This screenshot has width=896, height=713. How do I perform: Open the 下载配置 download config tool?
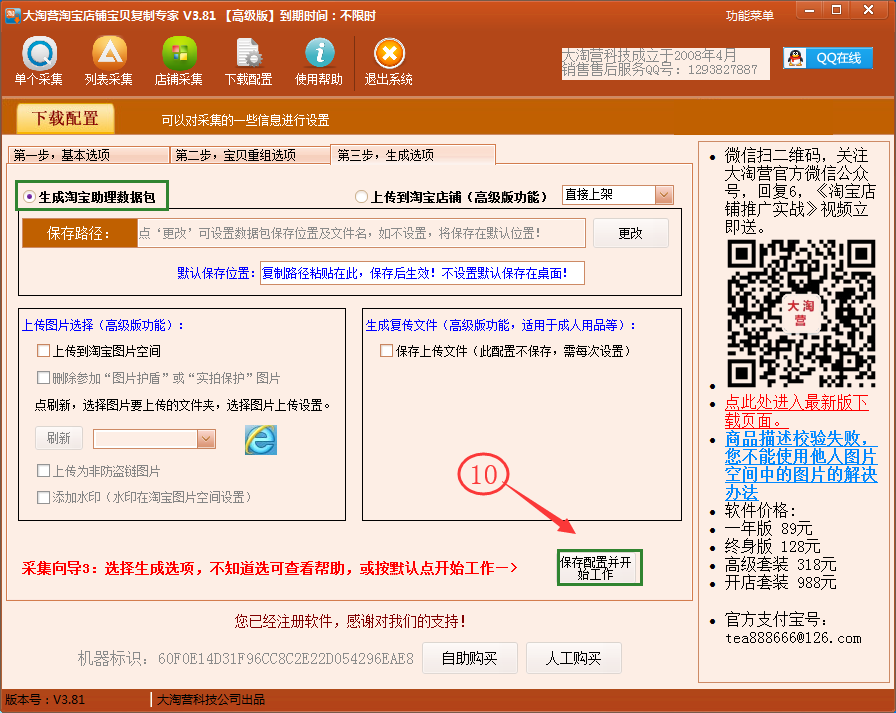click(x=249, y=61)
